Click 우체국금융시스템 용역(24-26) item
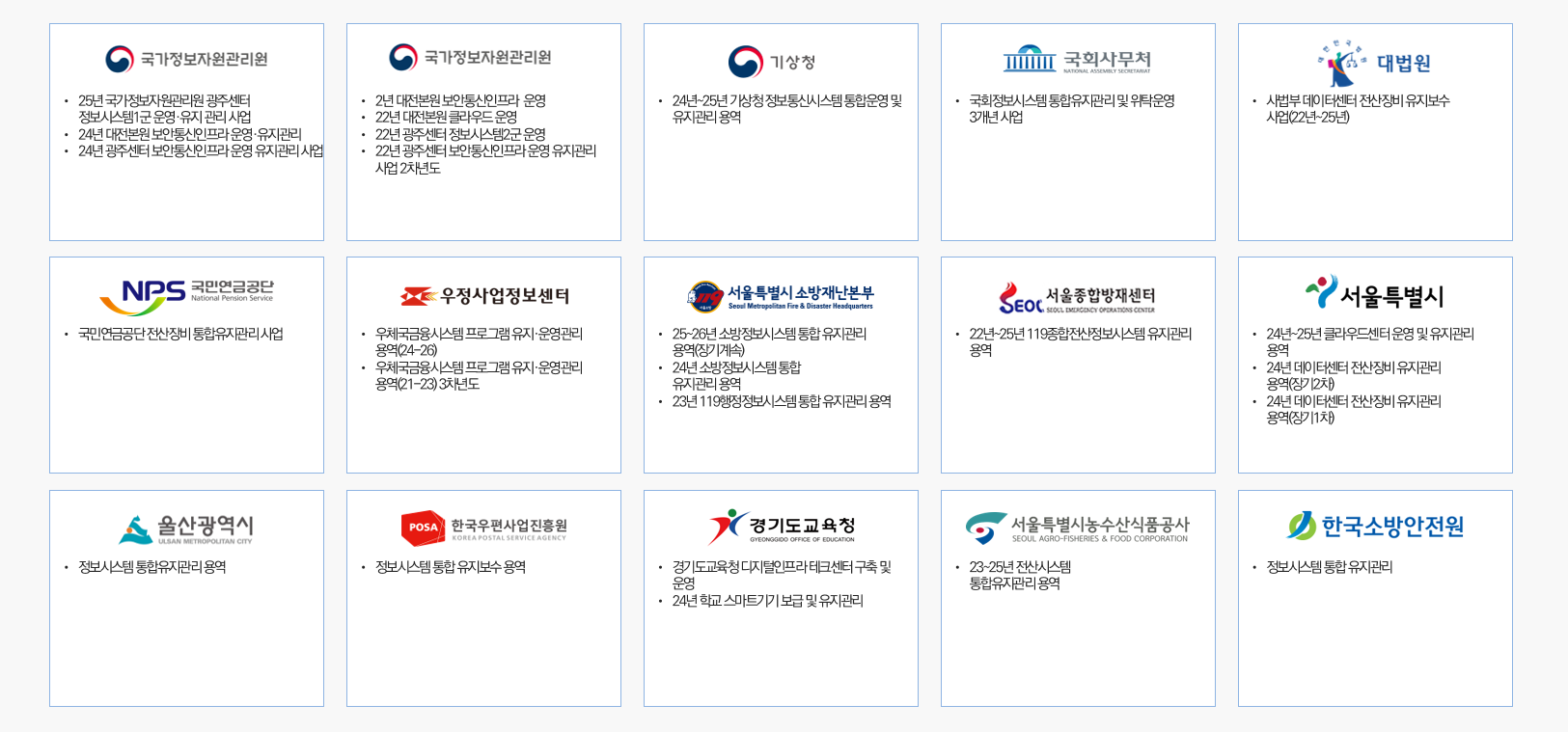1568x732 pixels. click(x=479, y=342)
